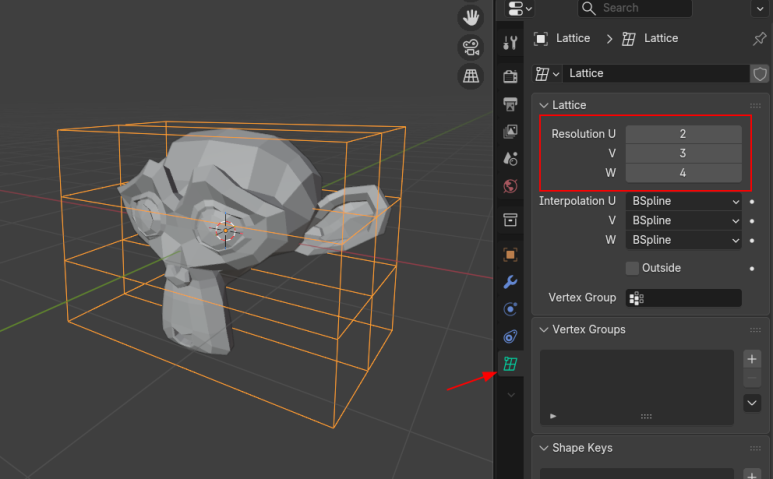
Task: Open Interpolation U BSpline dropdown
Action: 683,201
